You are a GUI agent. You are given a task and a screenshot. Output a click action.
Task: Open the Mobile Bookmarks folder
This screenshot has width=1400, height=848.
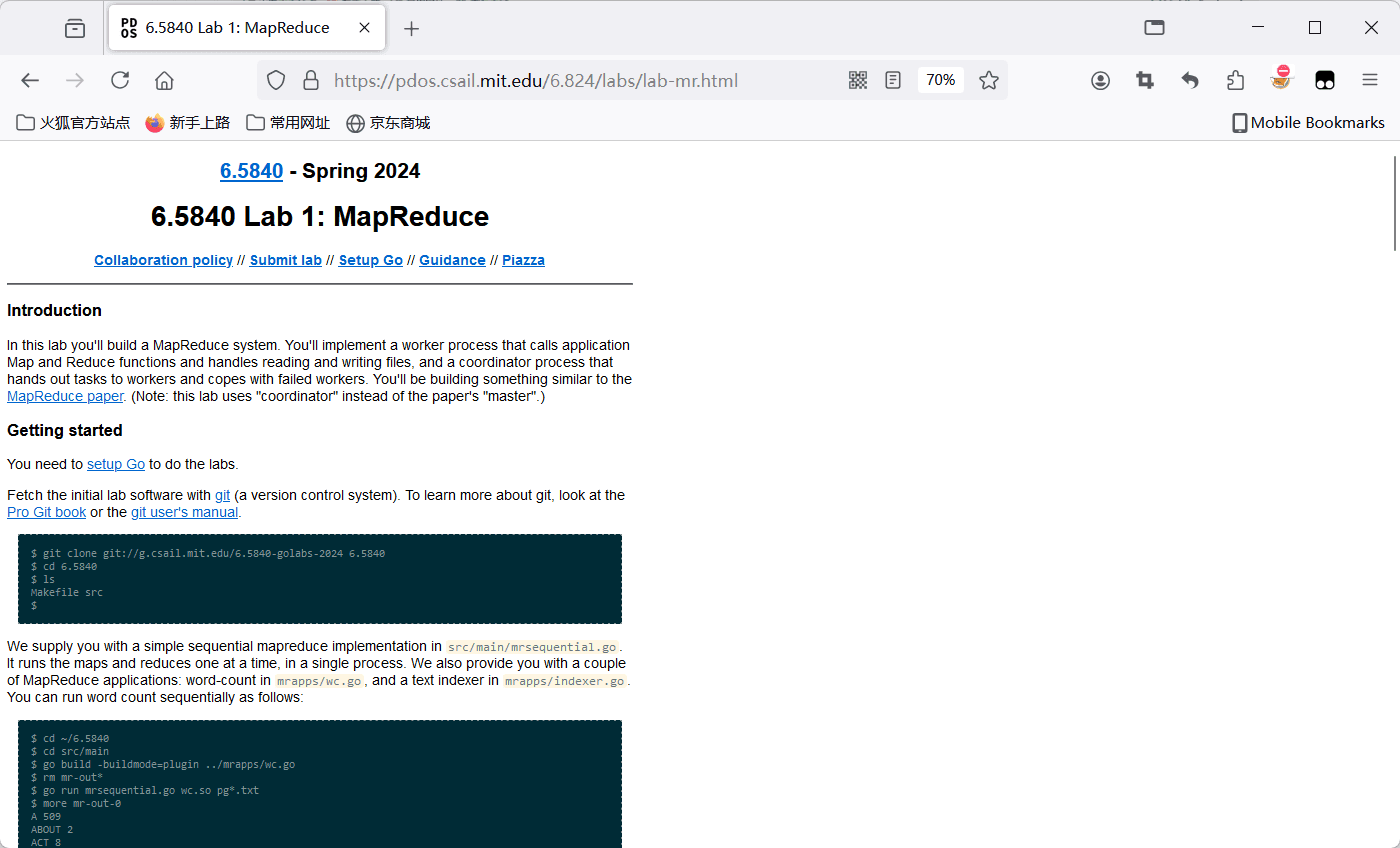pos(1307,123)
